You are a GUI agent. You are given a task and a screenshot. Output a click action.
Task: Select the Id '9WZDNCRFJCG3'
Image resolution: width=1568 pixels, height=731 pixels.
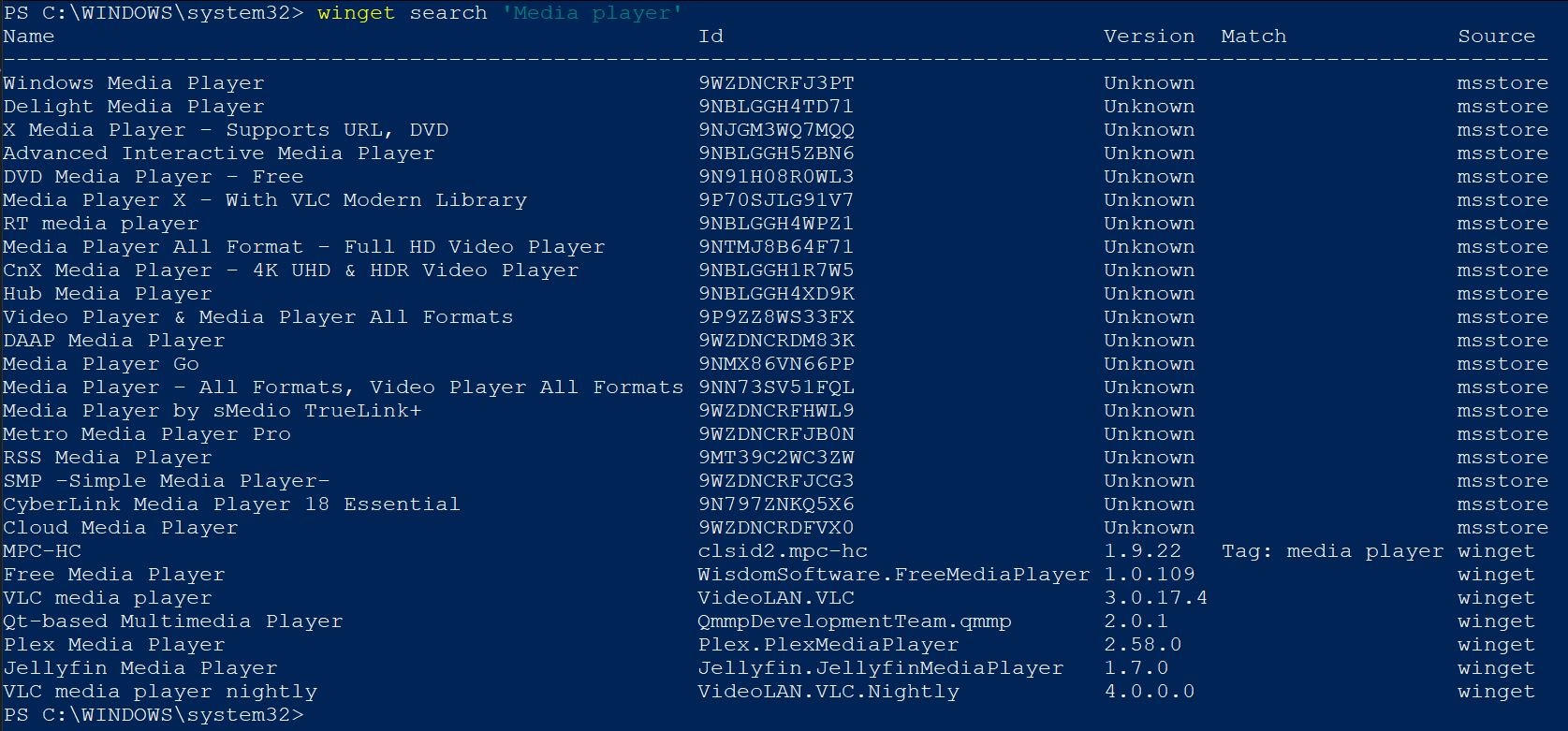point(776,481)
